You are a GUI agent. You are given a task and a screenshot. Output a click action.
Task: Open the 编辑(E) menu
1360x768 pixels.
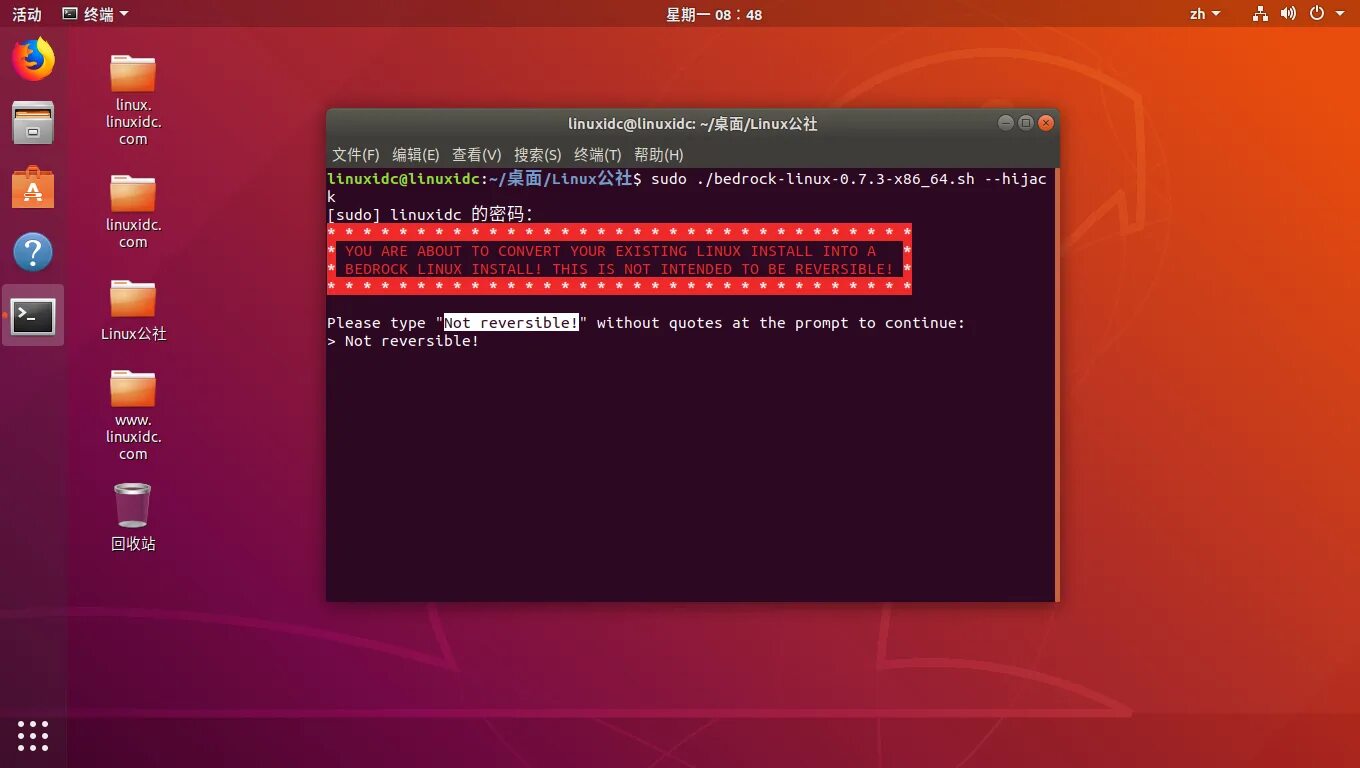[x=416, y=155]
